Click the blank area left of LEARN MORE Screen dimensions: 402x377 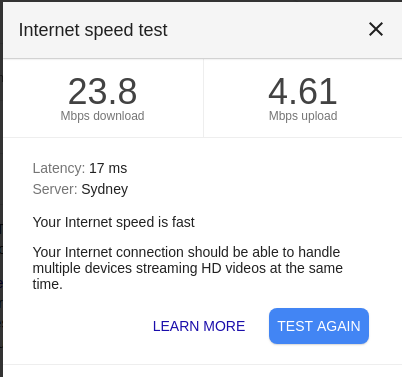point(90,326)
